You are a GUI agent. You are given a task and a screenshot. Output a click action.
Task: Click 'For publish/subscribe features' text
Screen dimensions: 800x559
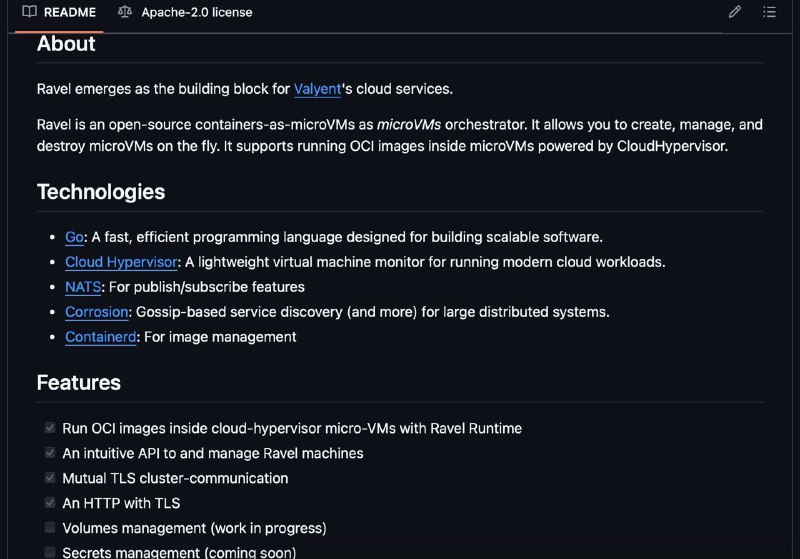tap(207, 287)
